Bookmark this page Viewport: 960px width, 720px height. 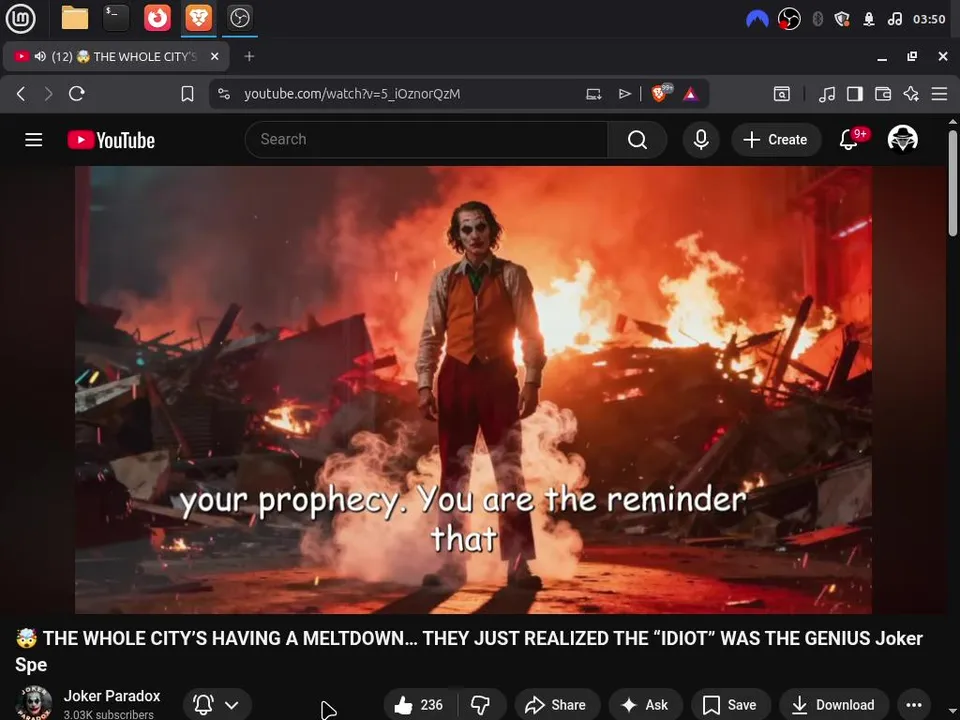click(187, 94)
